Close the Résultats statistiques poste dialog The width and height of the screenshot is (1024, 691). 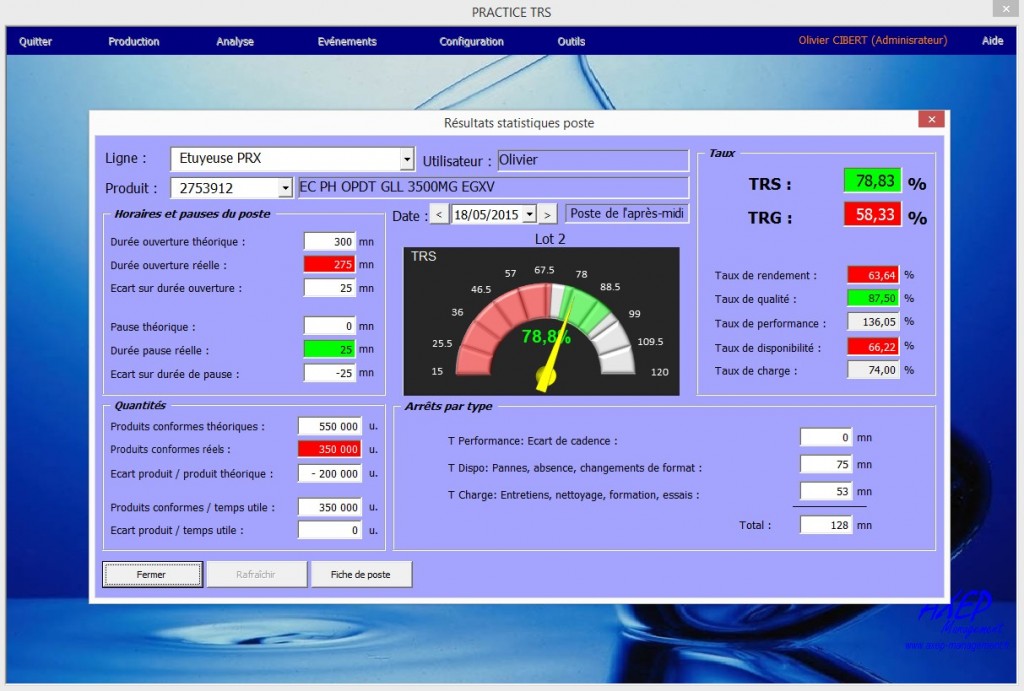tap(931, 119)
